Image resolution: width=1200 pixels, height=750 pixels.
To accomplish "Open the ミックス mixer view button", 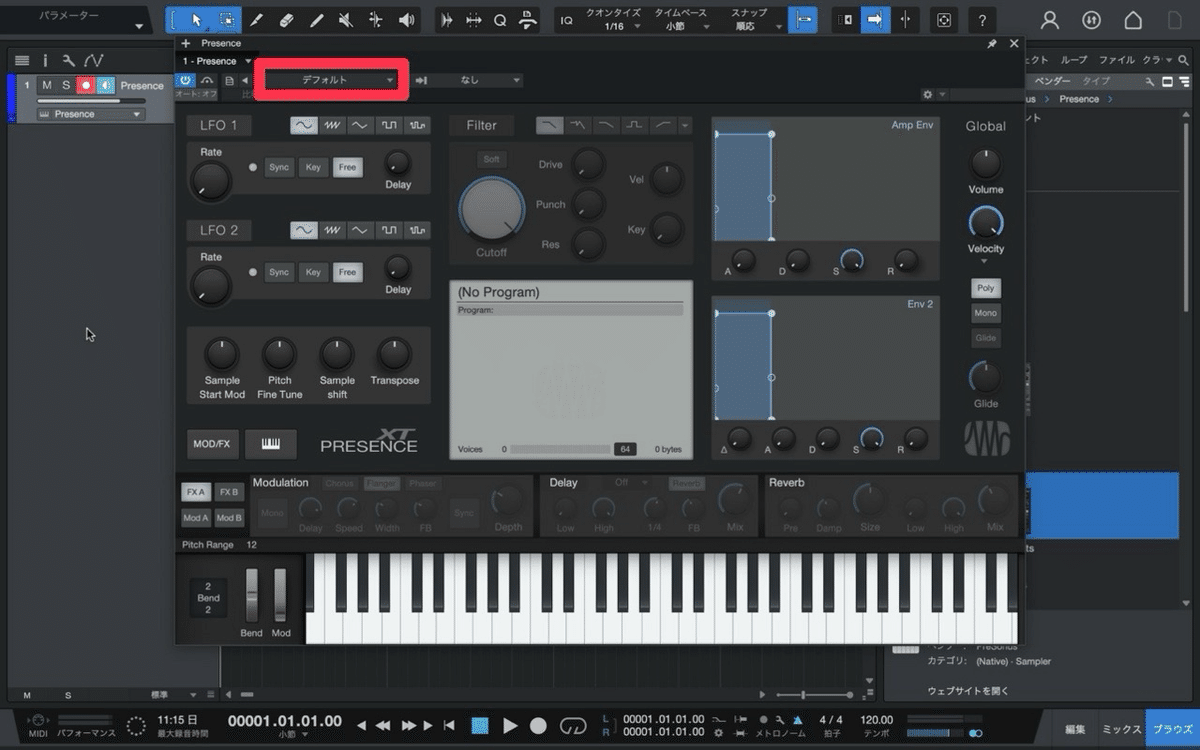I will (x=1122, y=729).
